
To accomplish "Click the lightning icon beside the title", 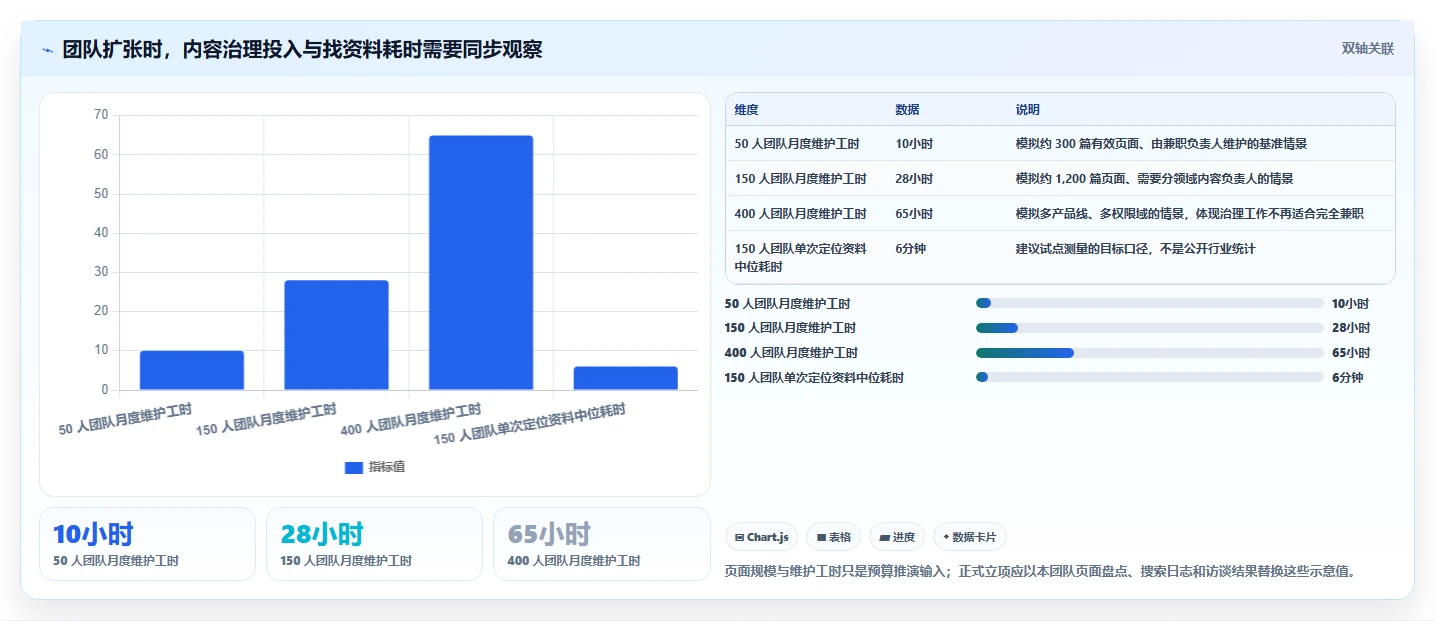I will [47, 50].
